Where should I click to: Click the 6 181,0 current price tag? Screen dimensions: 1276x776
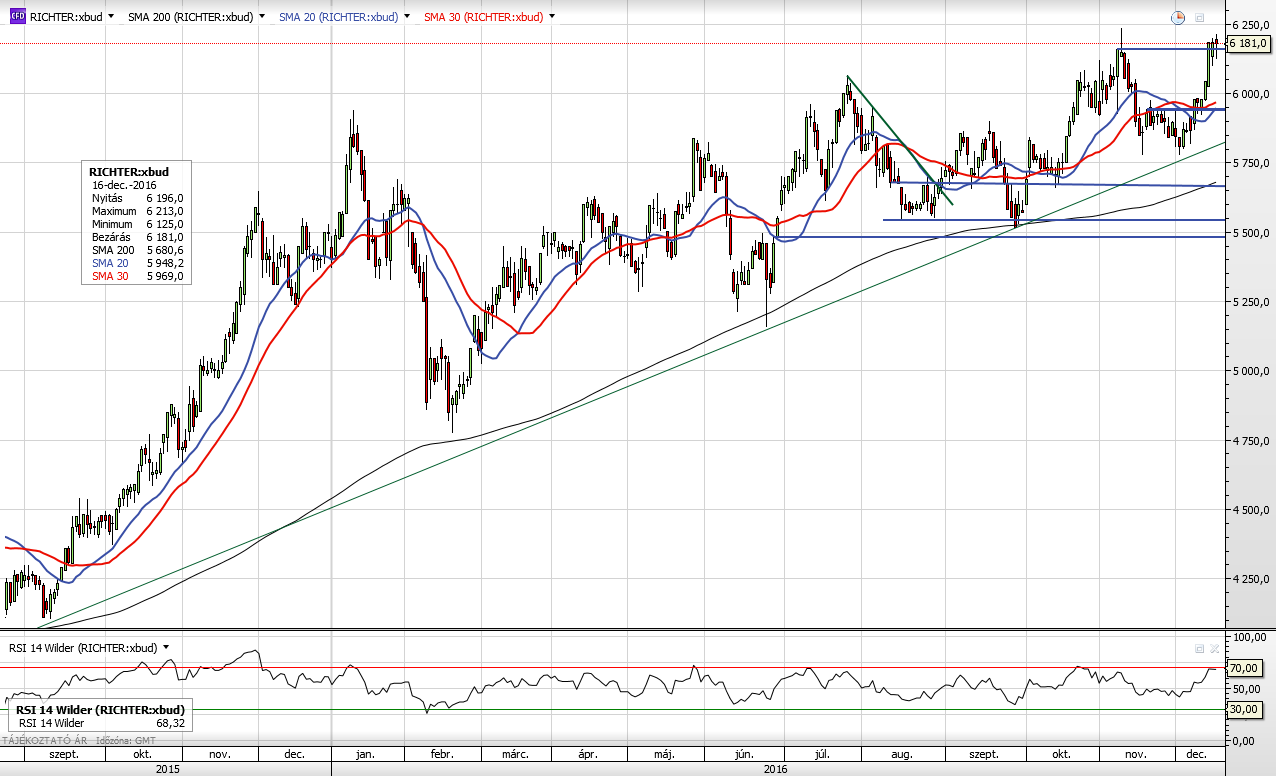(1248, 43)
